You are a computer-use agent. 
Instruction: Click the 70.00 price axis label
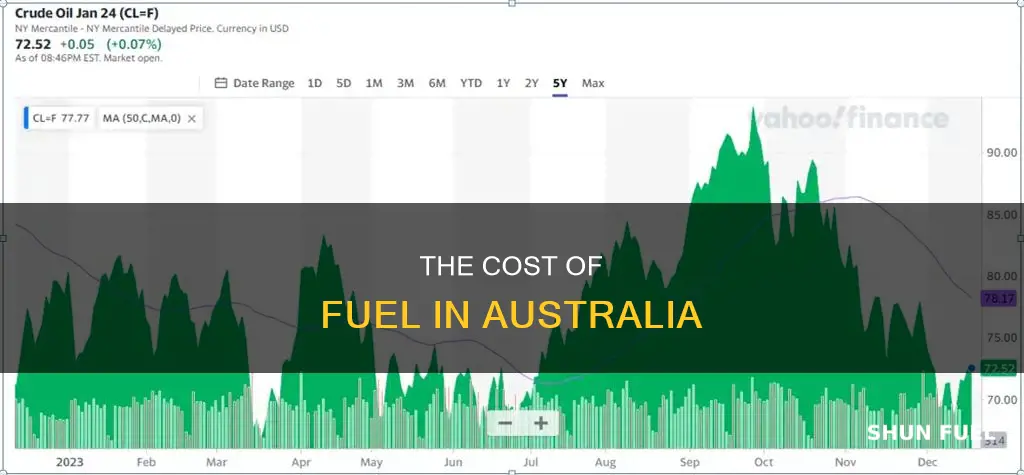pyautogui.click(x=1000, y=399)
